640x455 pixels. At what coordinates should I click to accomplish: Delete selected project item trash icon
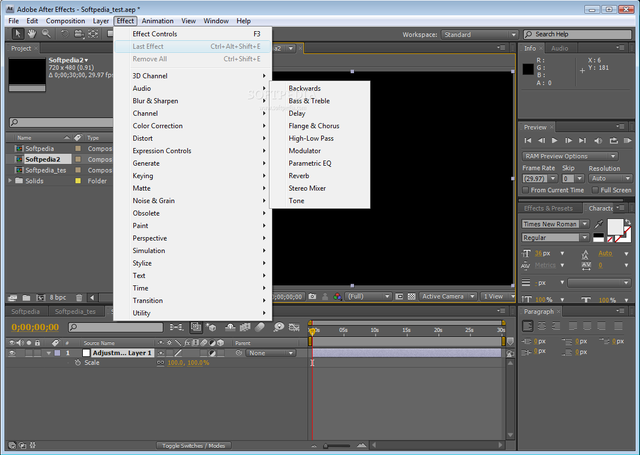(79, 298)
